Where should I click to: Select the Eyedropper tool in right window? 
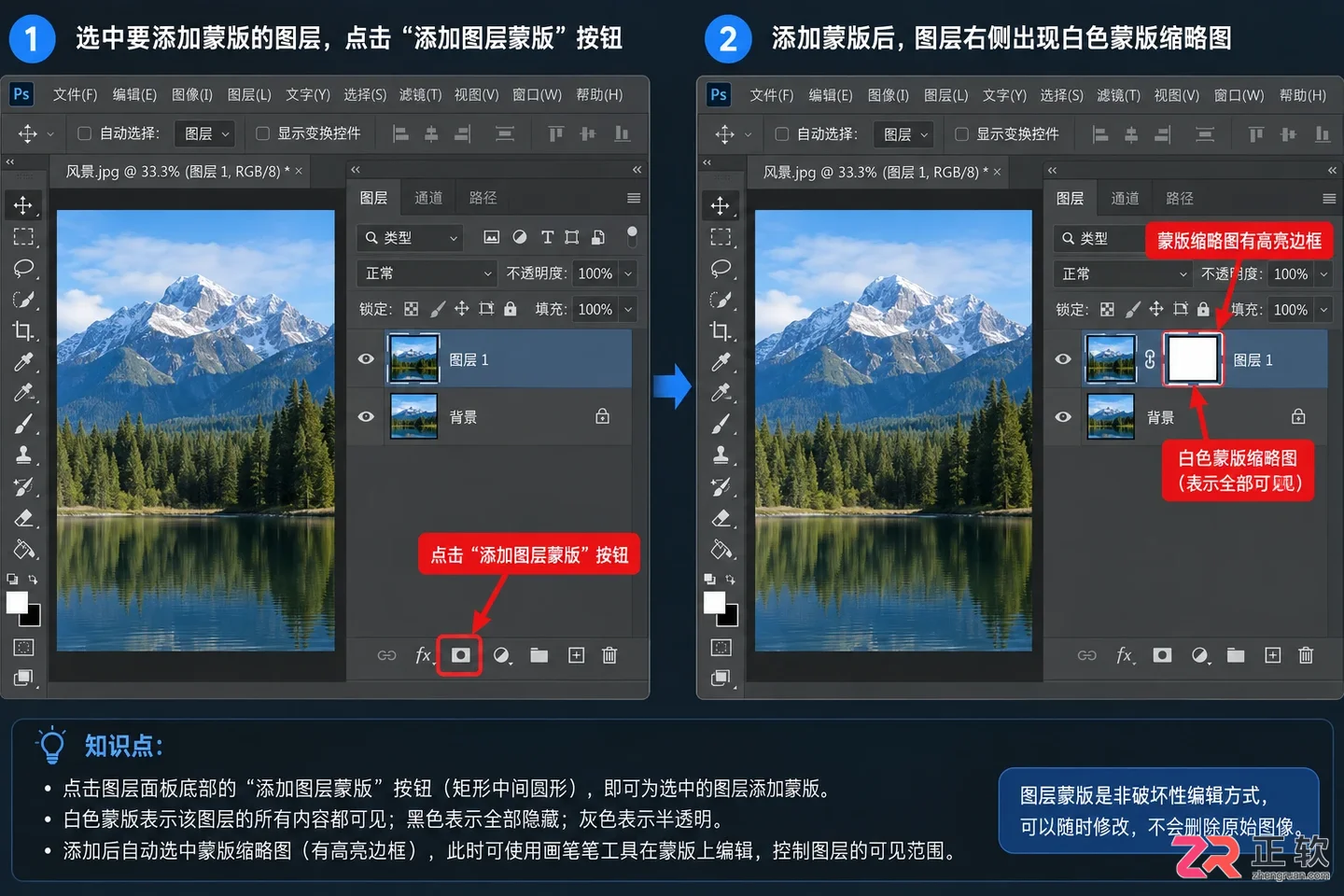click(x=721, y=362)
